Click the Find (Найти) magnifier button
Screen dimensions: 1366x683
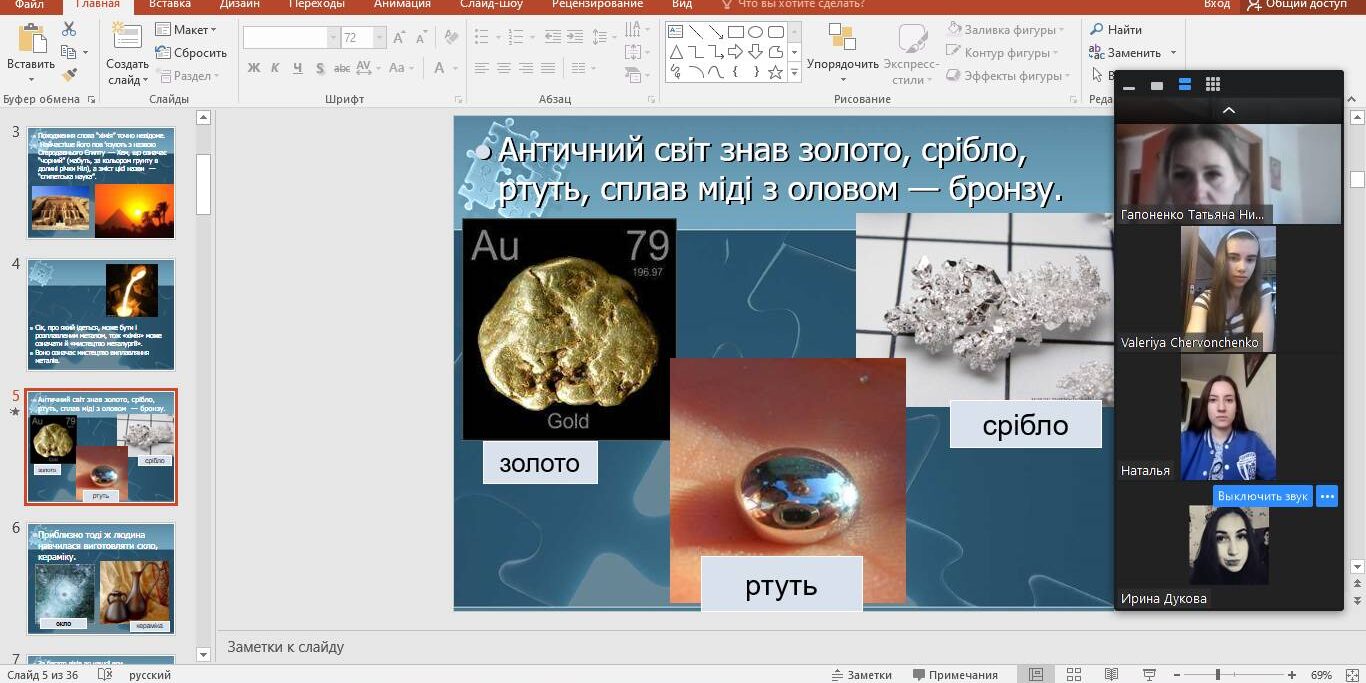click(x=1116, y=30)
